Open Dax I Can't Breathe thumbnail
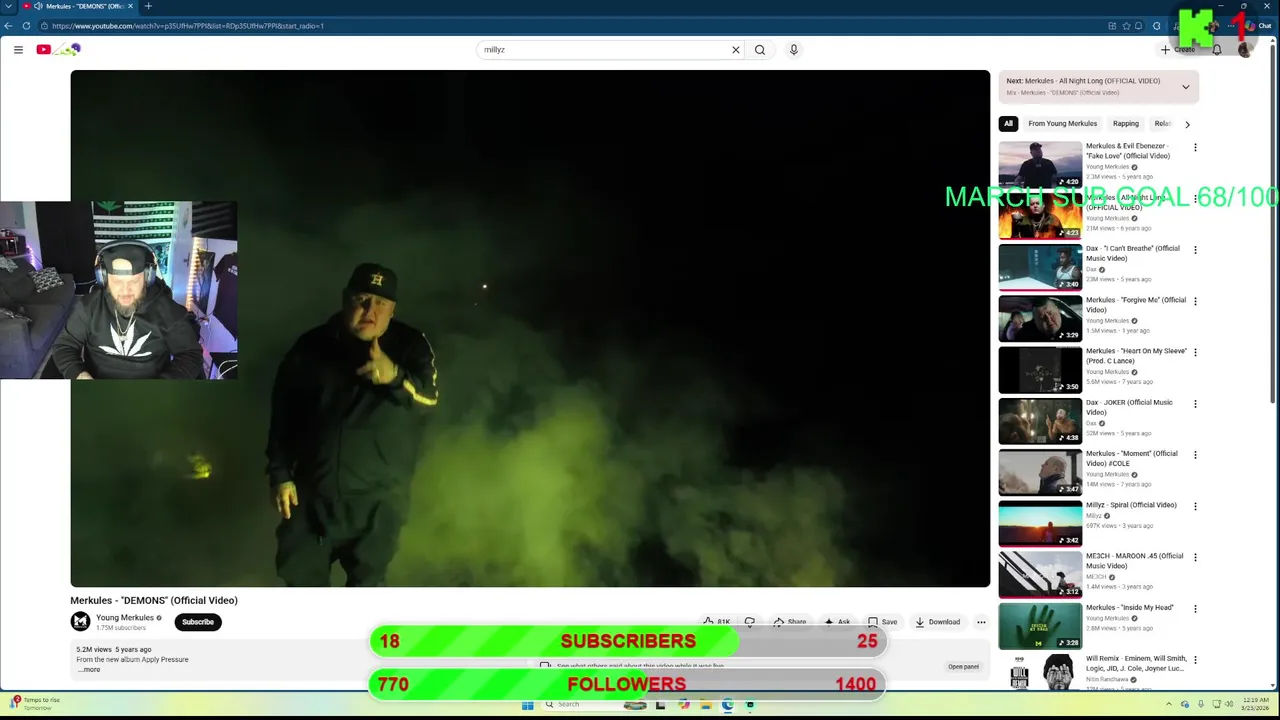Screen dimensions: 1280x720 tap(1040, 266)
